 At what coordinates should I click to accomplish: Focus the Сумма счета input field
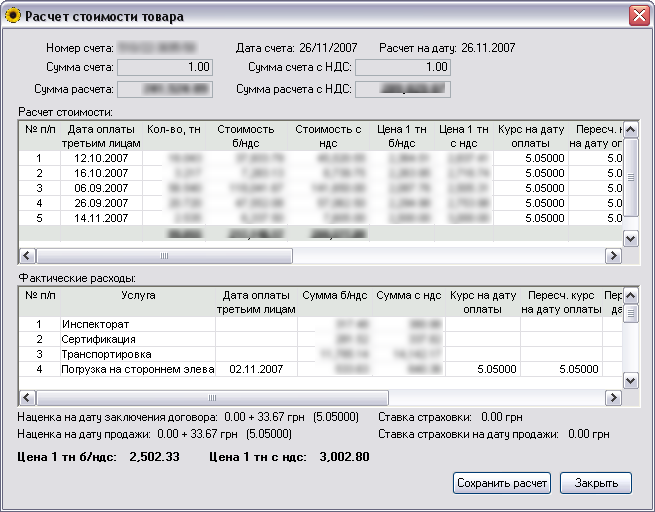coord(165,67)
